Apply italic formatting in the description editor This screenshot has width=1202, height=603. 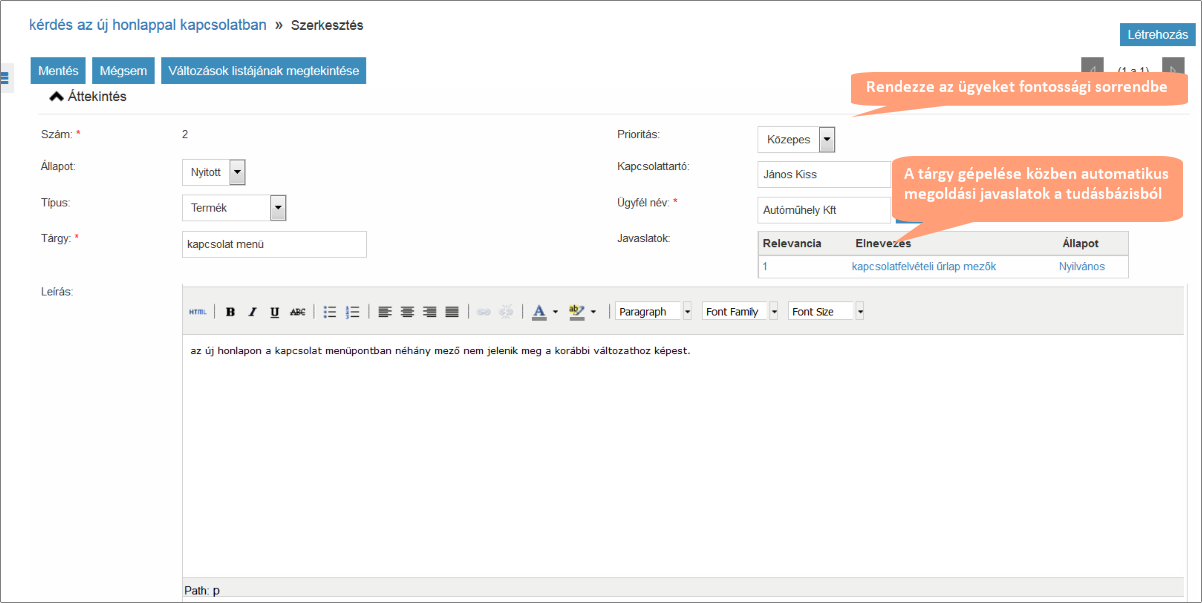coord(252,312)
